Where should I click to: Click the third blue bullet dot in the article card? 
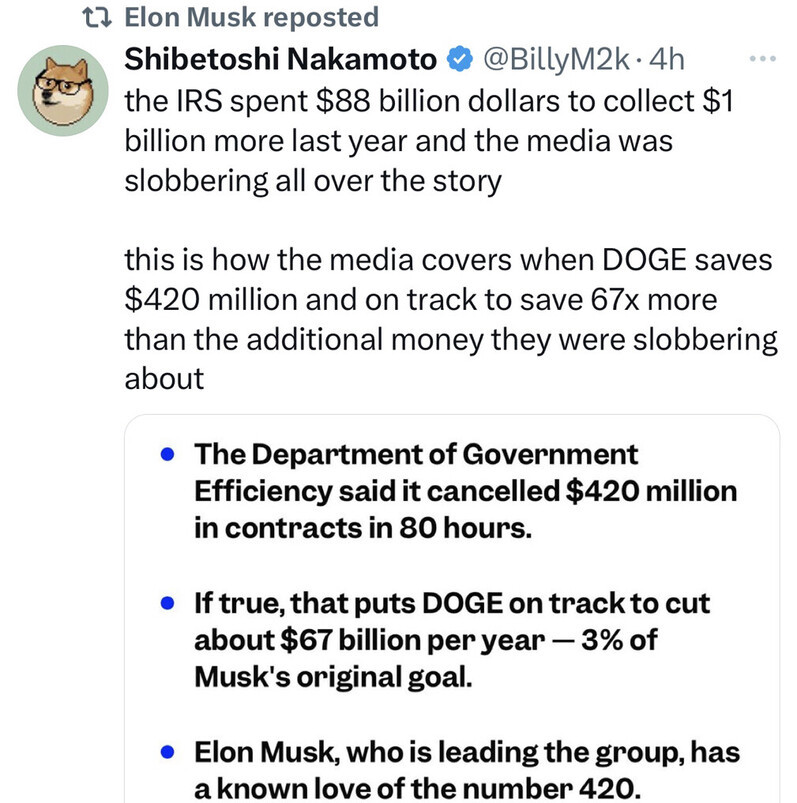(x=169, y=751)
